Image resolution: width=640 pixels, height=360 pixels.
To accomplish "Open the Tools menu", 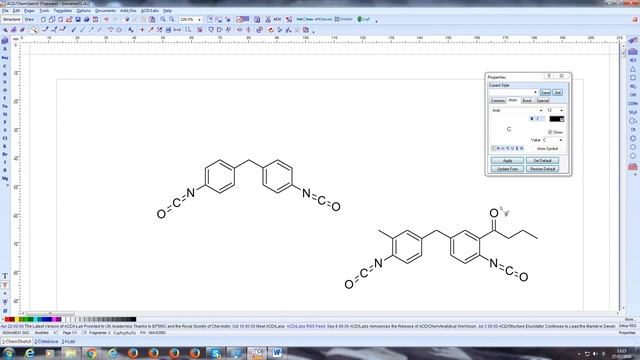I will (44, 11).
